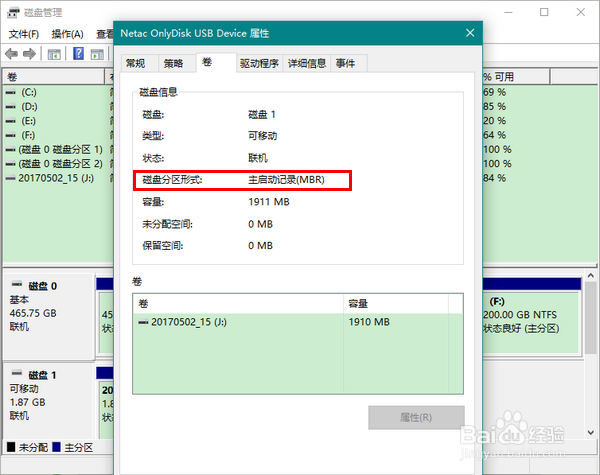The image size is (600, 475).
Task: Switch to the 驱动程序 tab
Action: pos(259,63)
